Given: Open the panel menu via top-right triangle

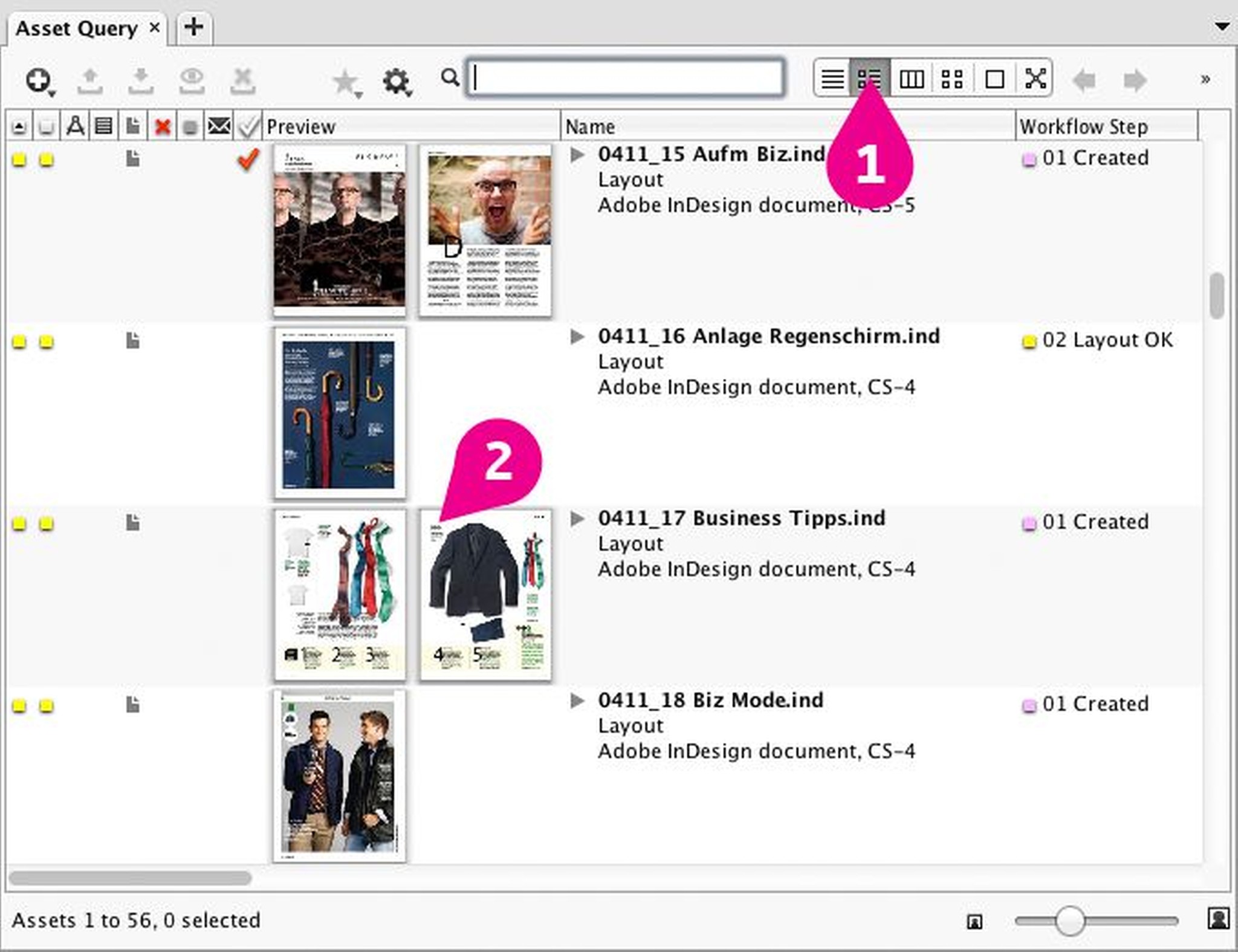Looking at the screenshot, I should click(1222, 25).
